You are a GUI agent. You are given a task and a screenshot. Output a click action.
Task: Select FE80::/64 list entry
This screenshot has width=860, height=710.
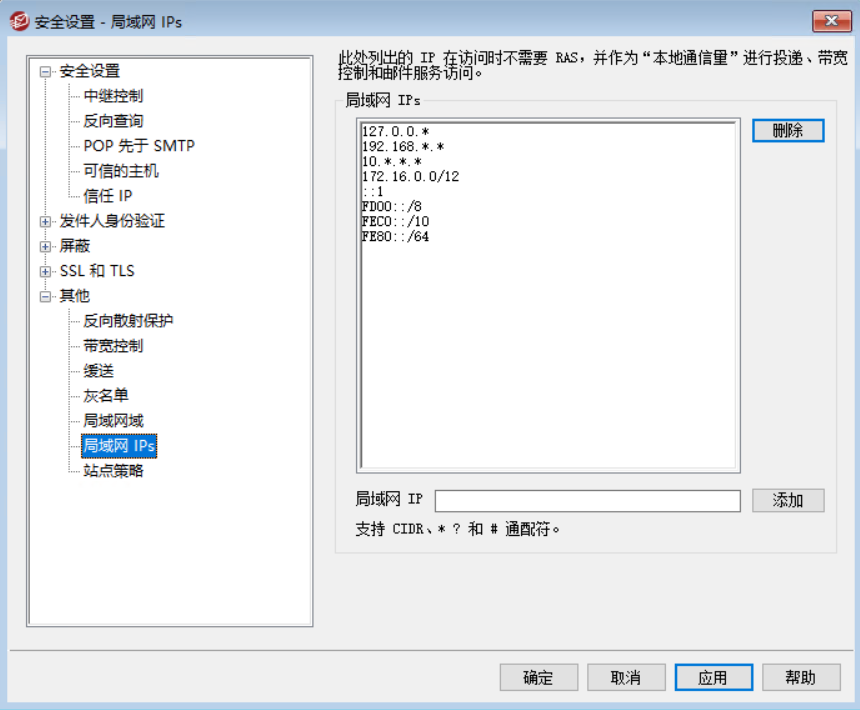pyautogui.click(x=395, y=236)
